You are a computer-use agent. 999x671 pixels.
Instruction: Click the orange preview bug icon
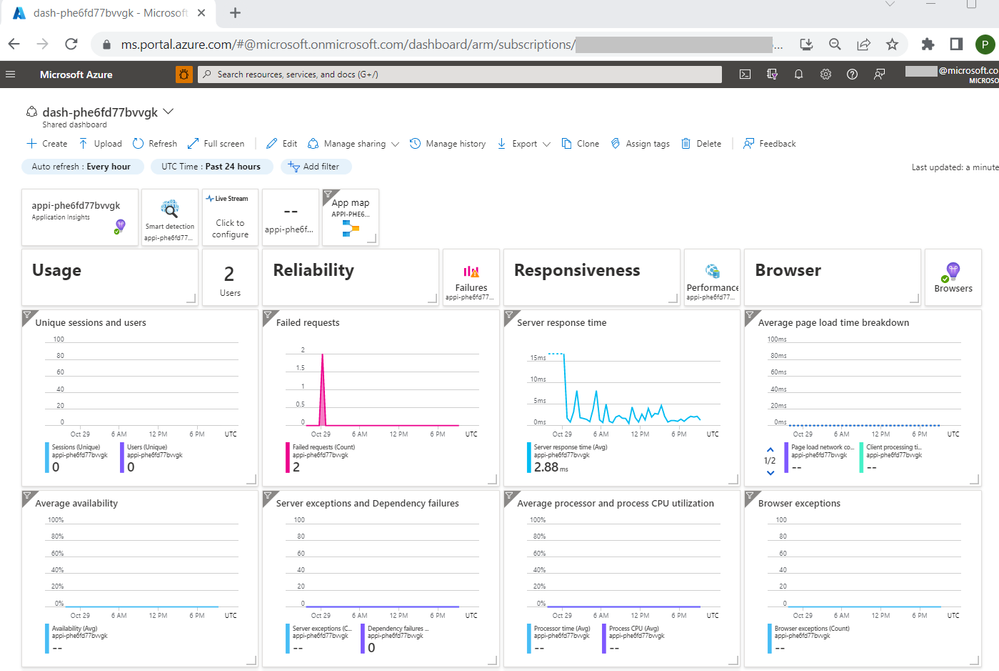point(183,75)
